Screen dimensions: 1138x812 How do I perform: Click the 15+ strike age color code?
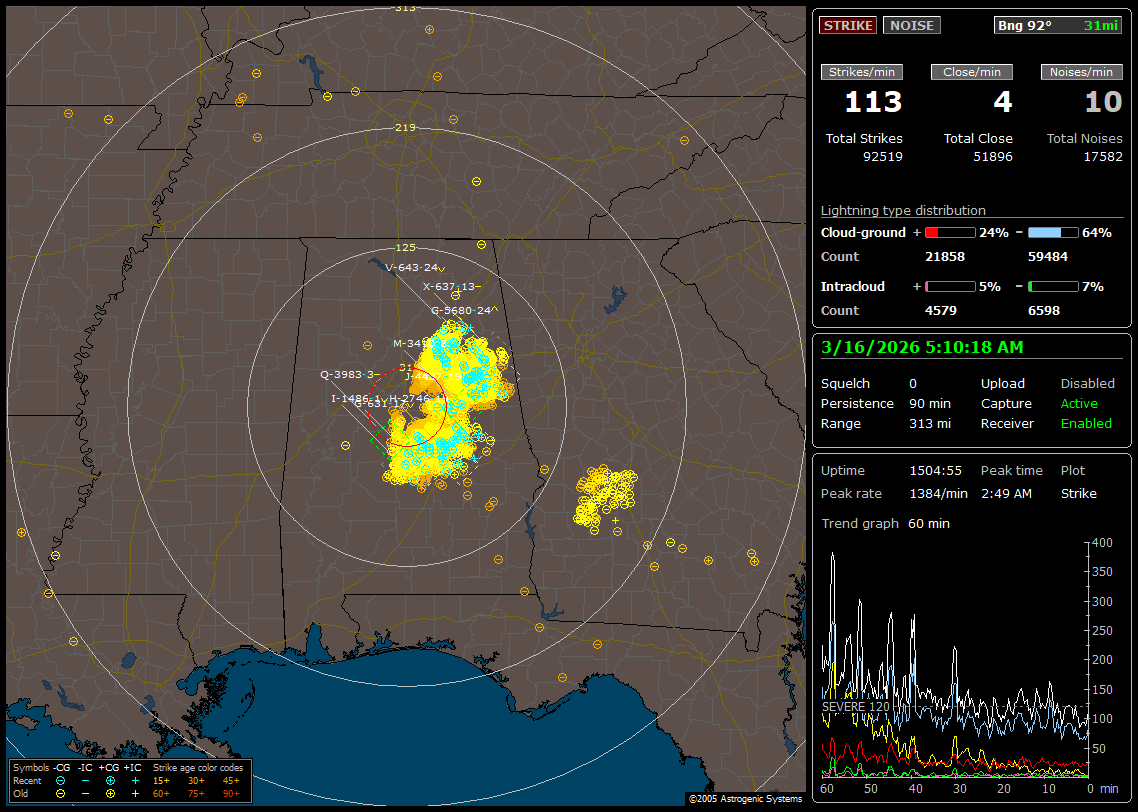click(x=161, y=780)
